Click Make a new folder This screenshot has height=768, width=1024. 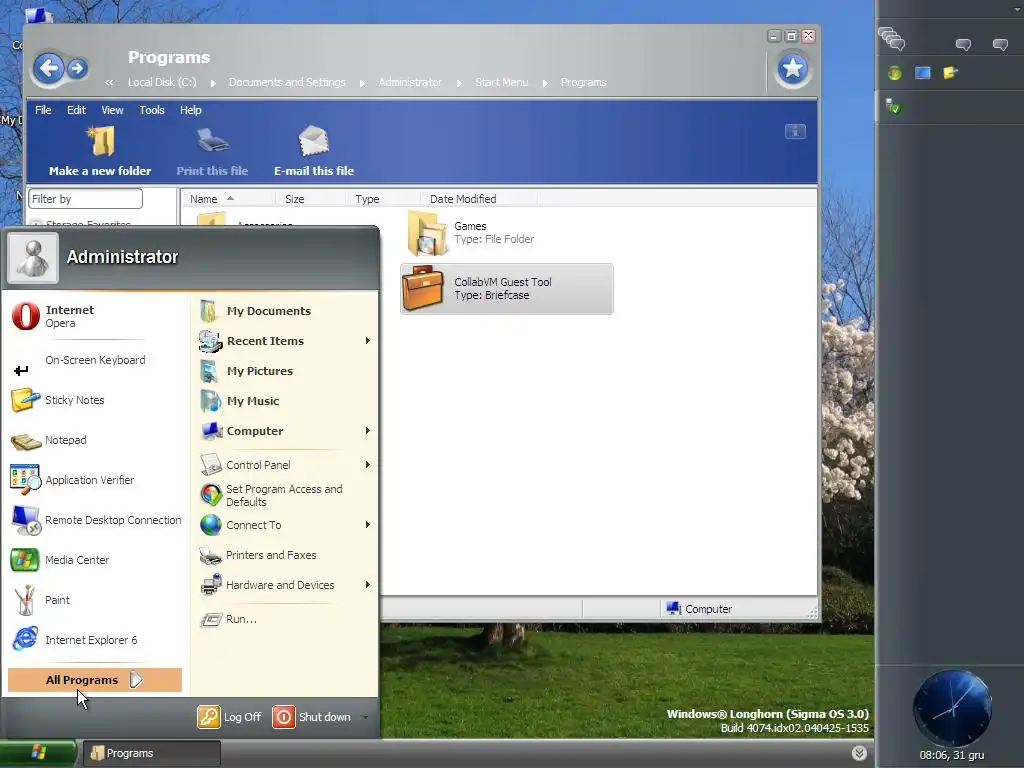[100, 152]
